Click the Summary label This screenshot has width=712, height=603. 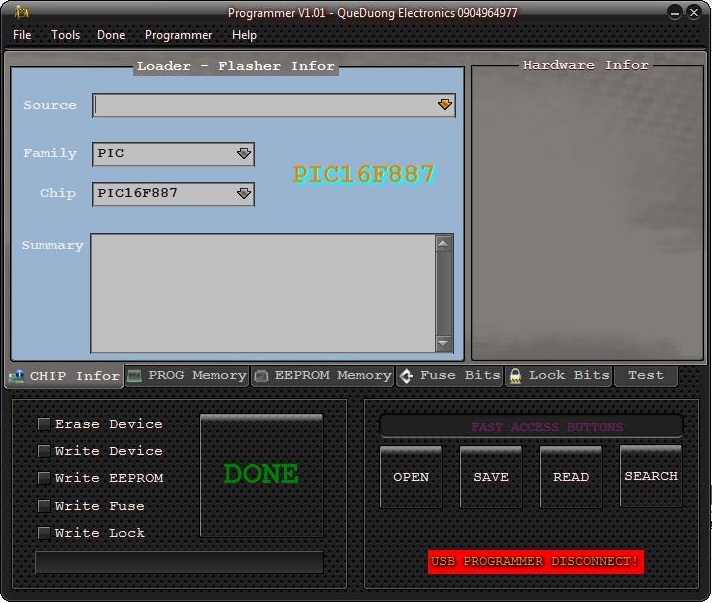pos(52,246)
